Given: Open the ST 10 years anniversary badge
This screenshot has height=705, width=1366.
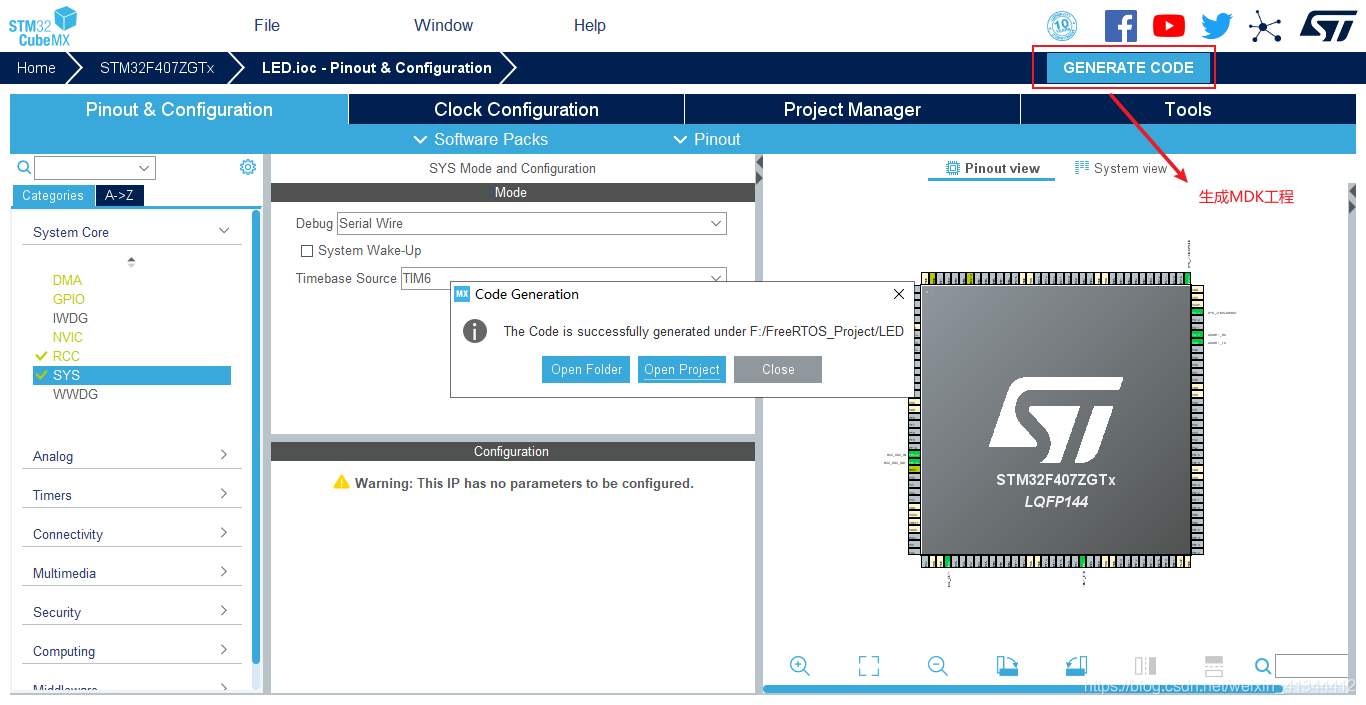Looking at the screenshot, I should [1062, 26].
